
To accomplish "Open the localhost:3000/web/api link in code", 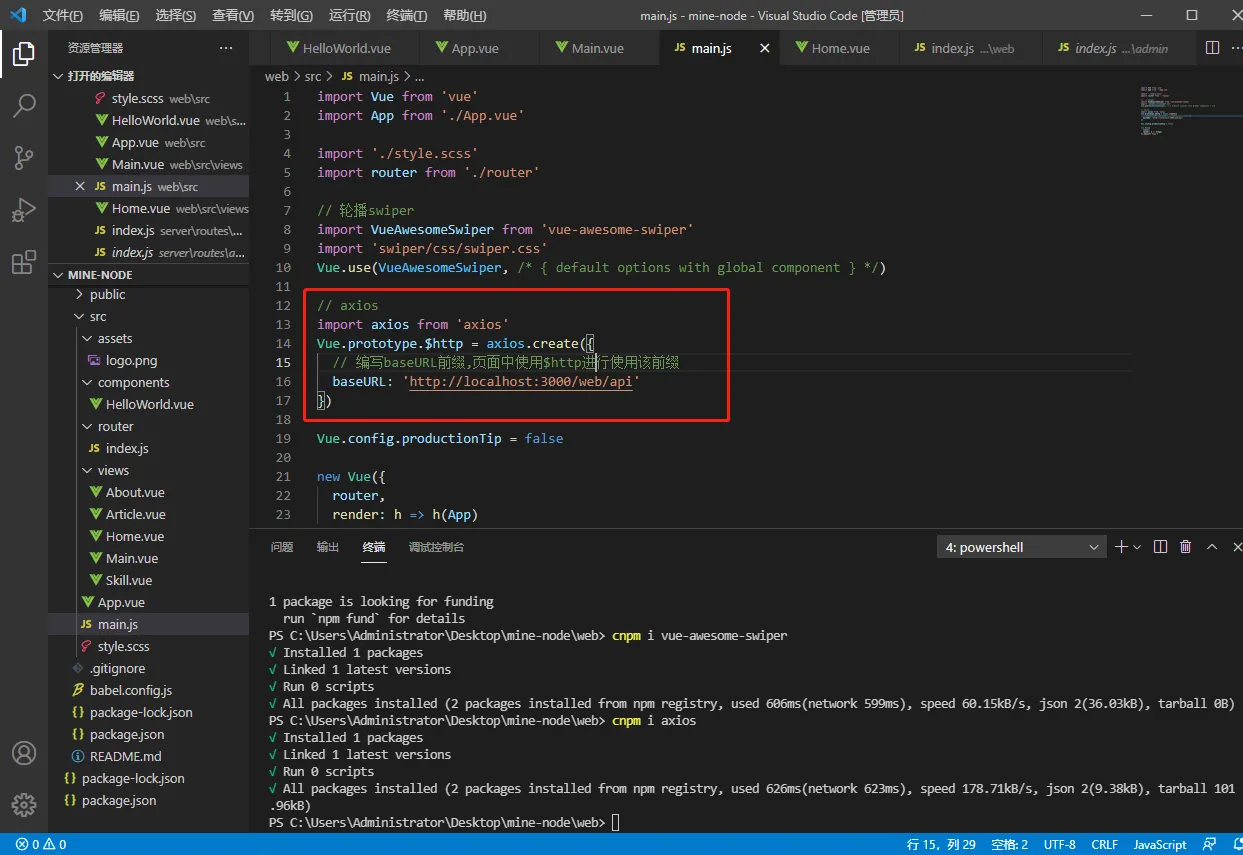I will point(521,381).
